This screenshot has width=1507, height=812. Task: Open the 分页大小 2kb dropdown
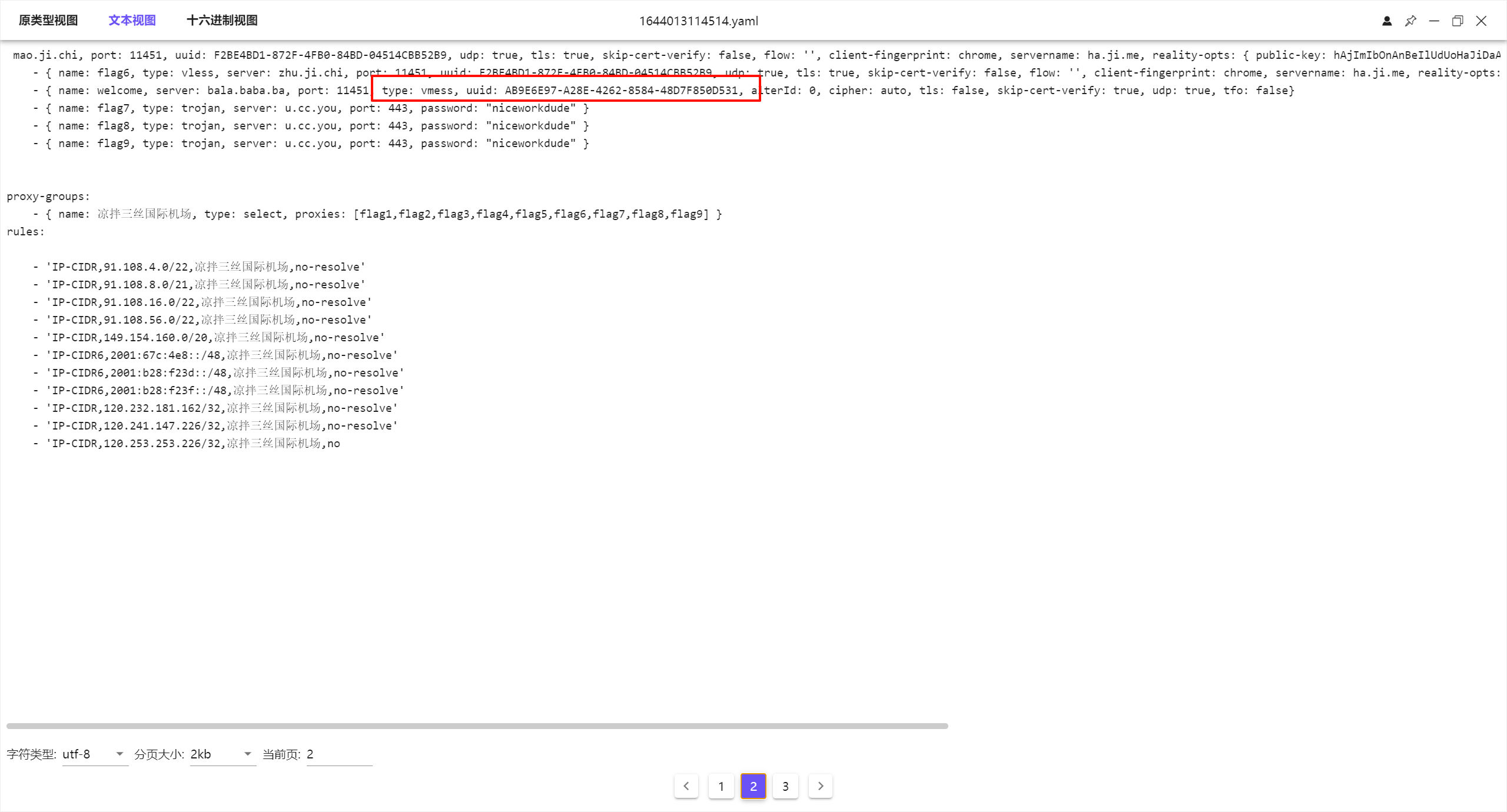(x=222, y=754)
